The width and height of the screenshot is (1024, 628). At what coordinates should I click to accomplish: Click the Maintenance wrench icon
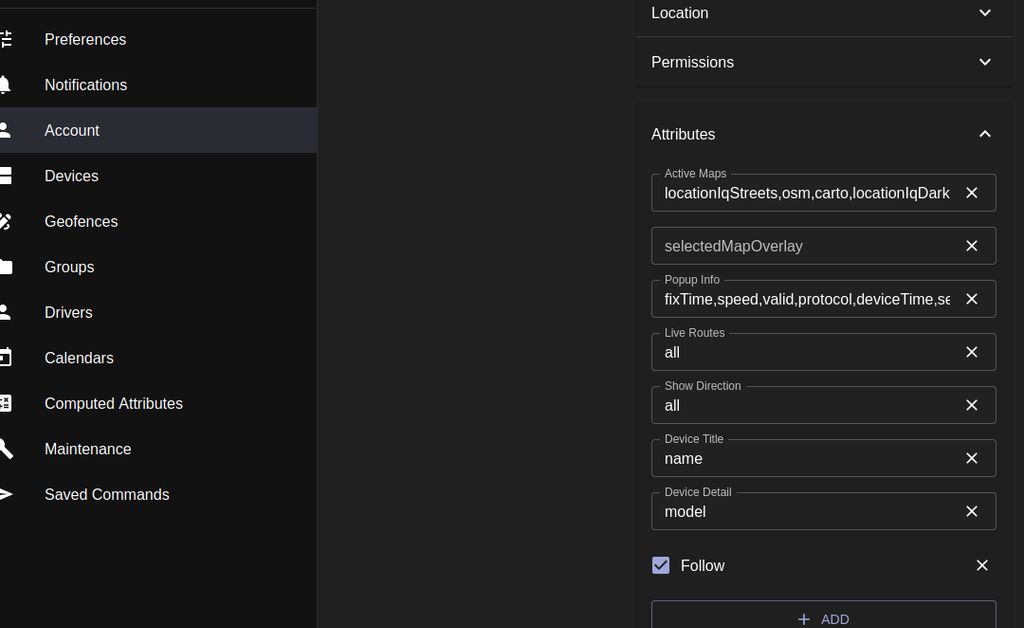tap(6, 449)
